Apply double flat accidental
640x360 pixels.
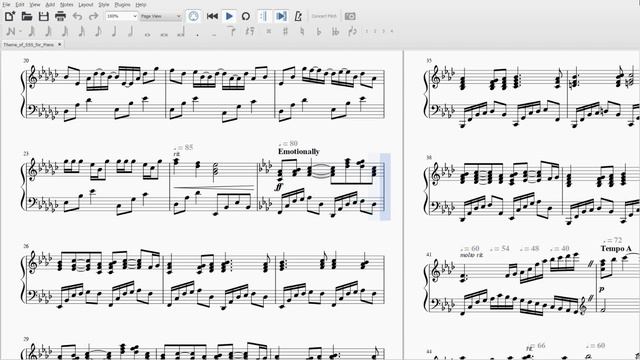pyautogui.click(x=336, y=31)
